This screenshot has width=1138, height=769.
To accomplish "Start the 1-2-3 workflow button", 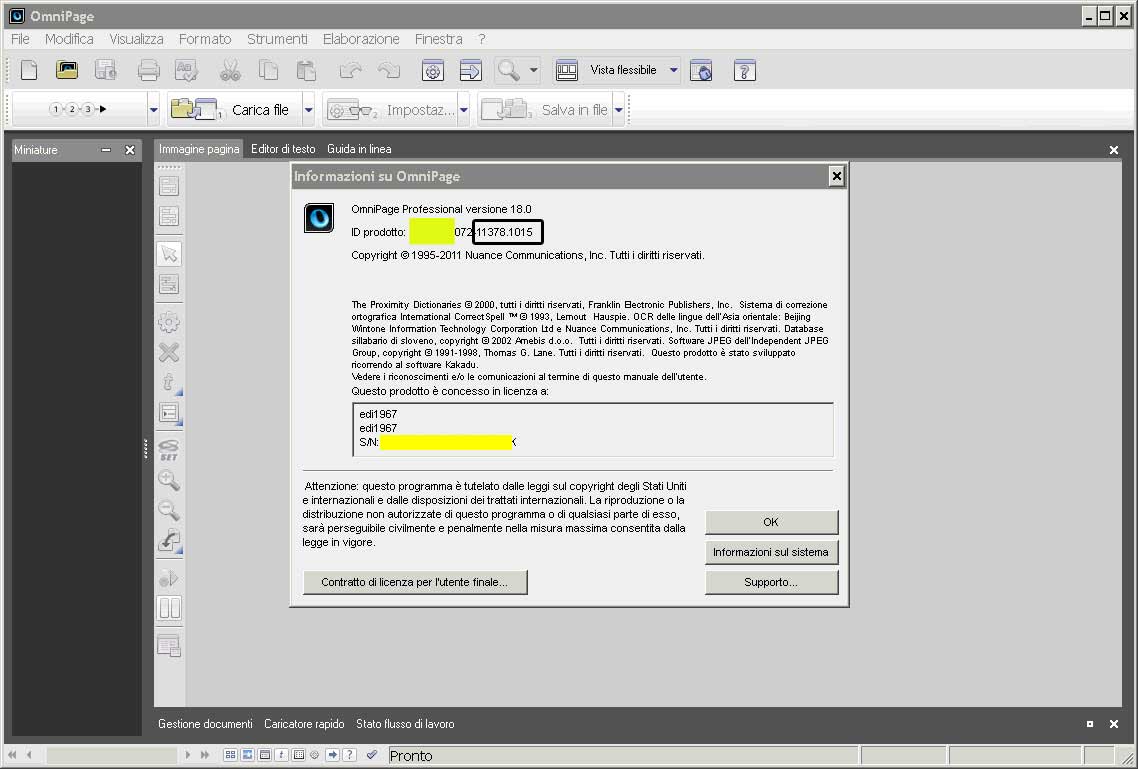I will point(78,110).
